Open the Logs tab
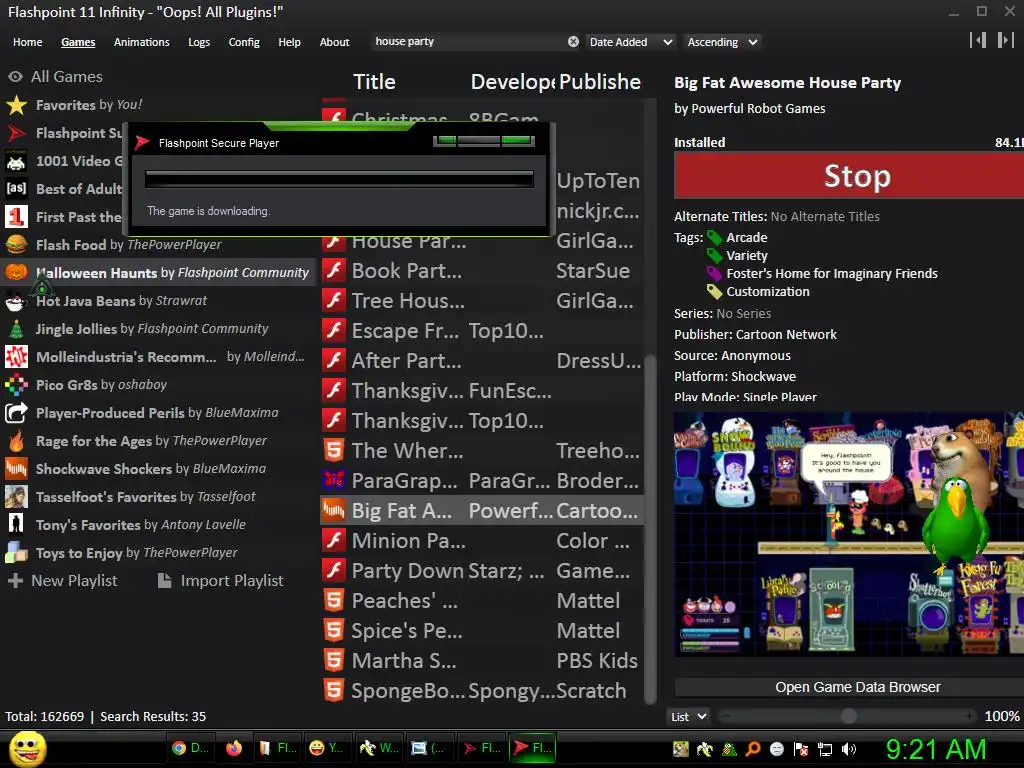 pyautogui.click(x=199, y=42)
